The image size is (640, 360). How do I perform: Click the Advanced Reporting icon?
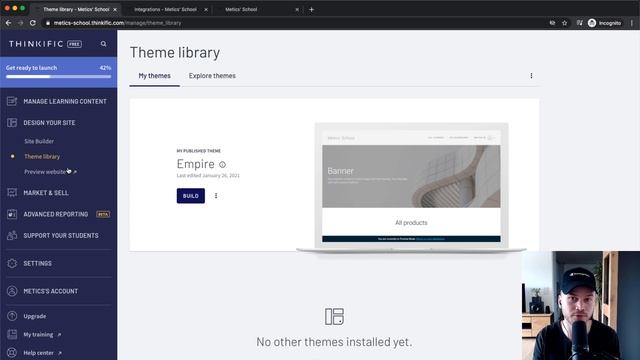12,214
